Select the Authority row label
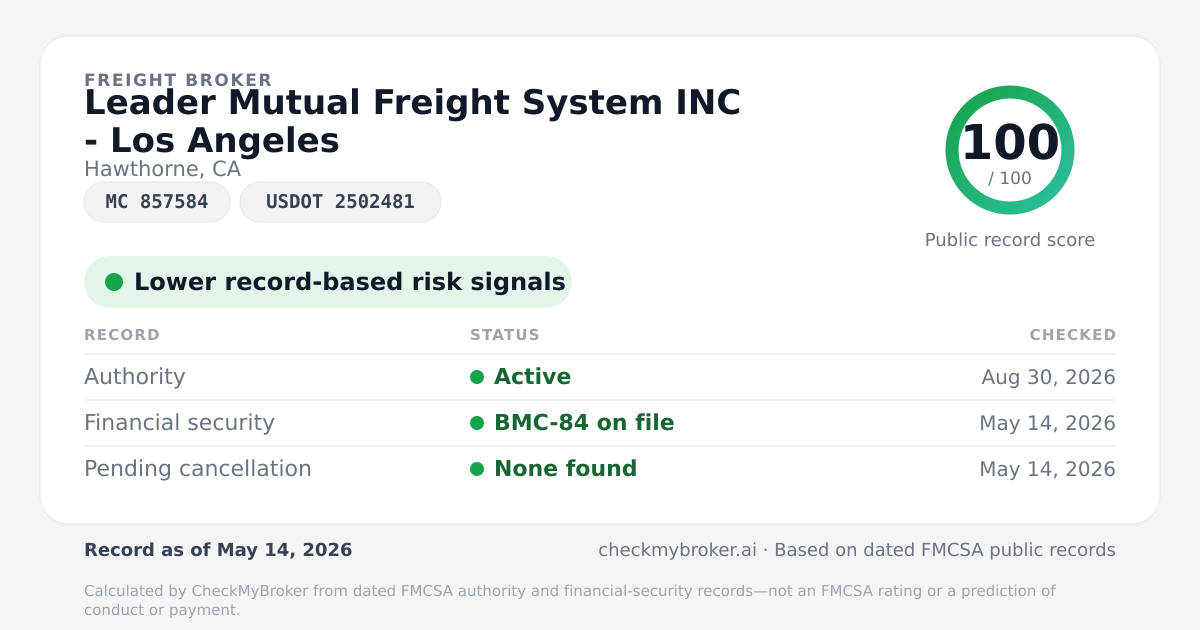Viewport: 1200px width, 630px height. point(135,377)
